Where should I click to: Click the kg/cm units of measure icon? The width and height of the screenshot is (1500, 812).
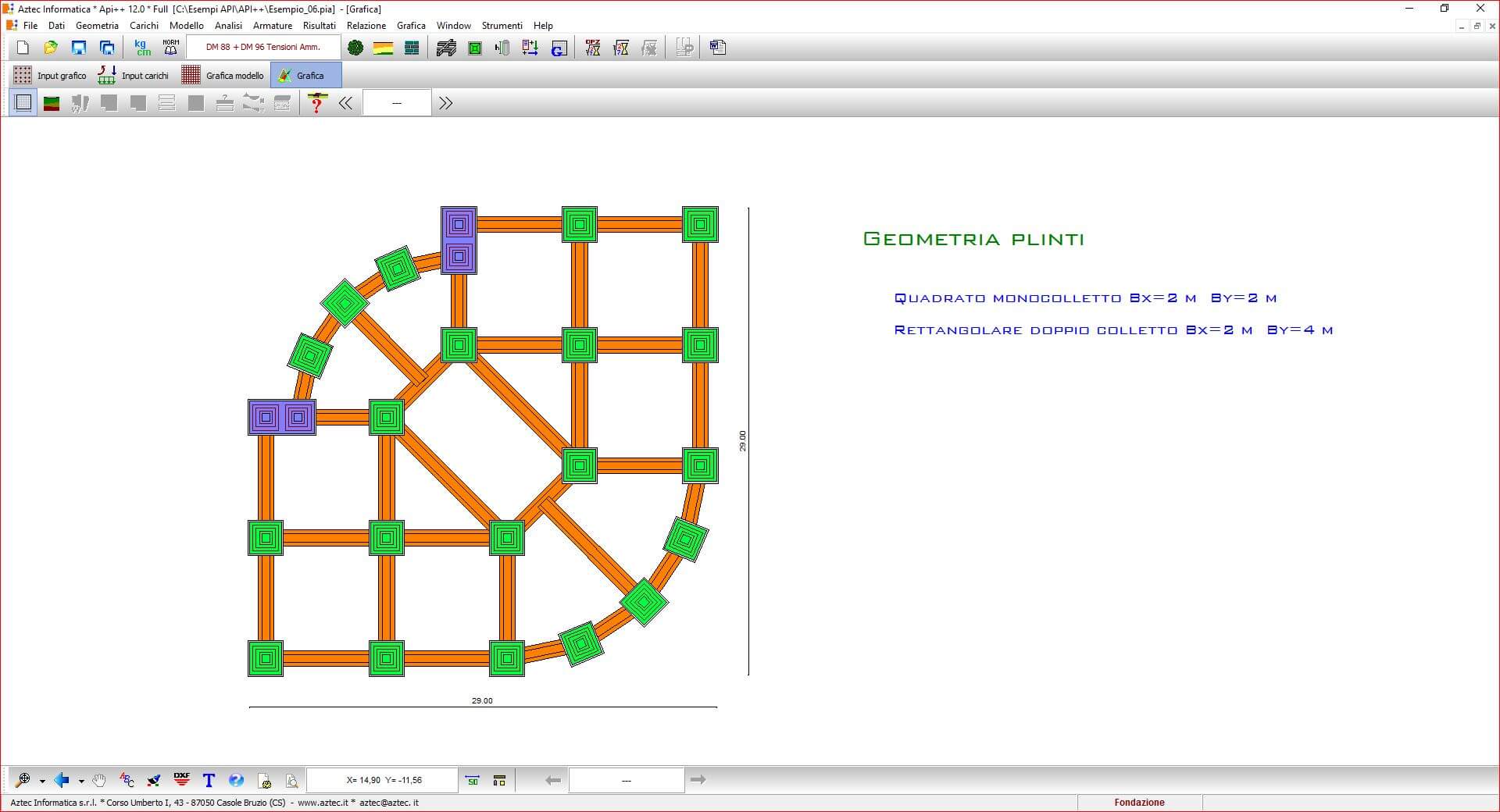(x=142, y=48)
